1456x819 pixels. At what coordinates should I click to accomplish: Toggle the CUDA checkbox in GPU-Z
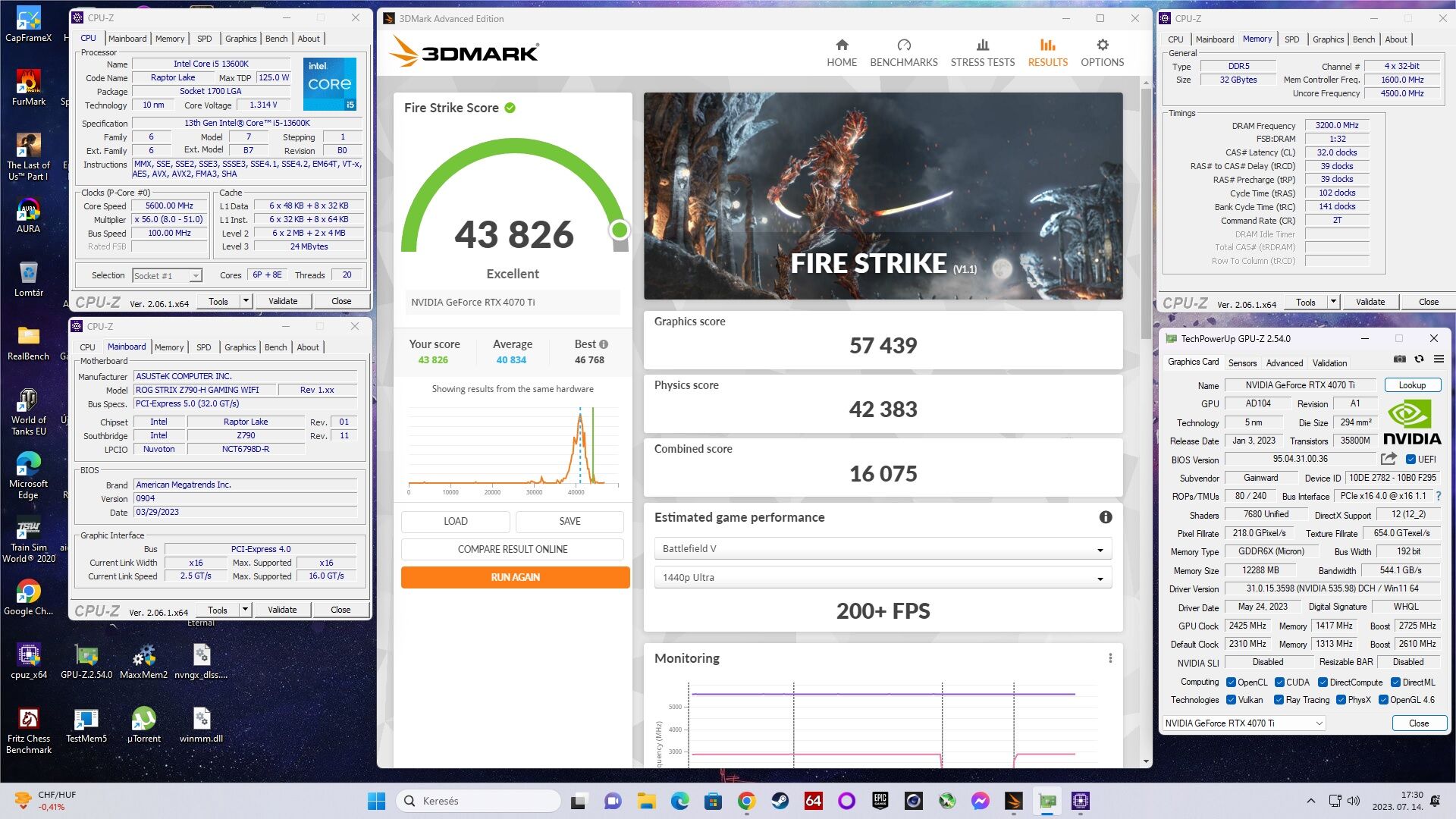click(x=1279, y=682)
